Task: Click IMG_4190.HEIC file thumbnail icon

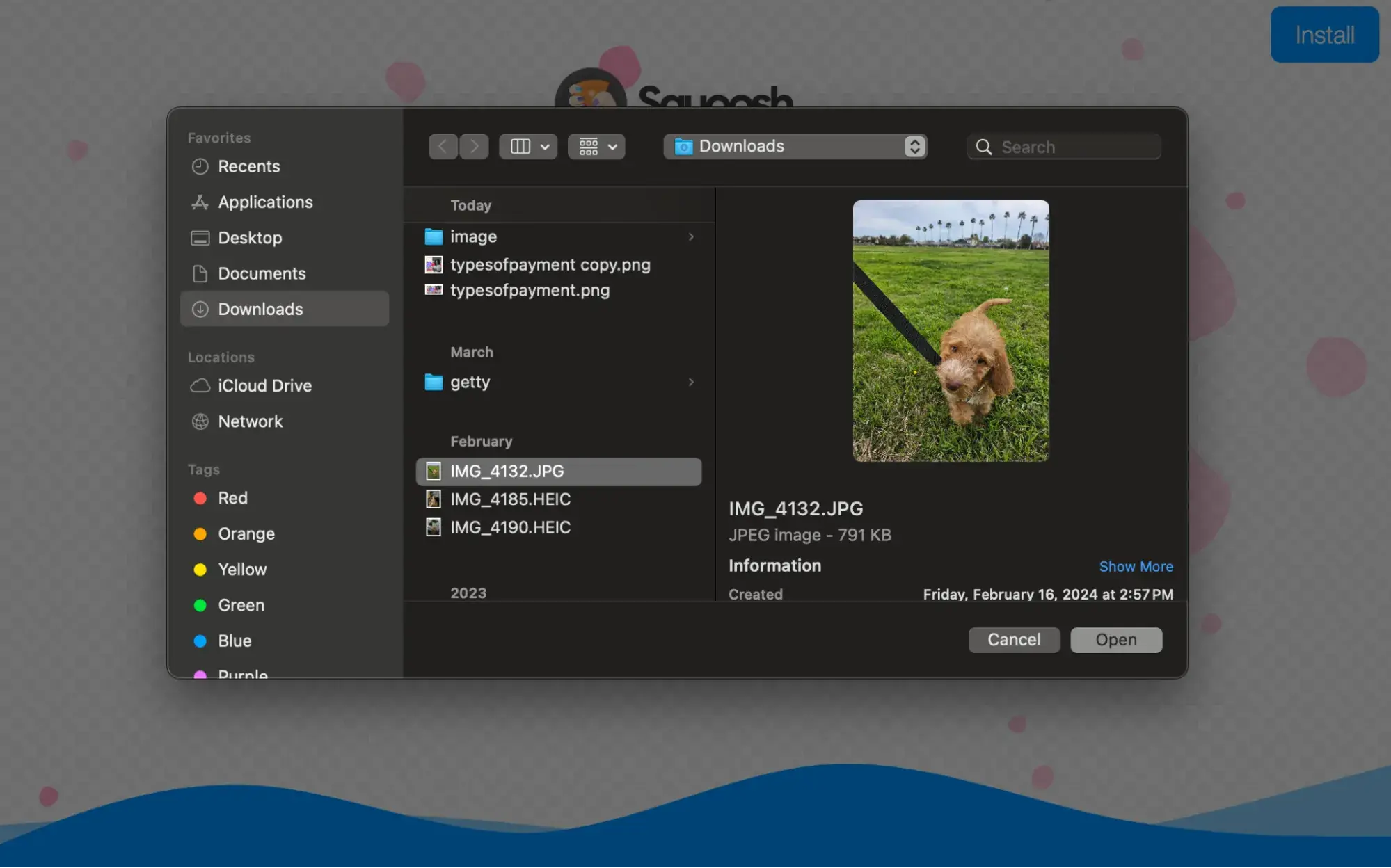Action: 433,527
